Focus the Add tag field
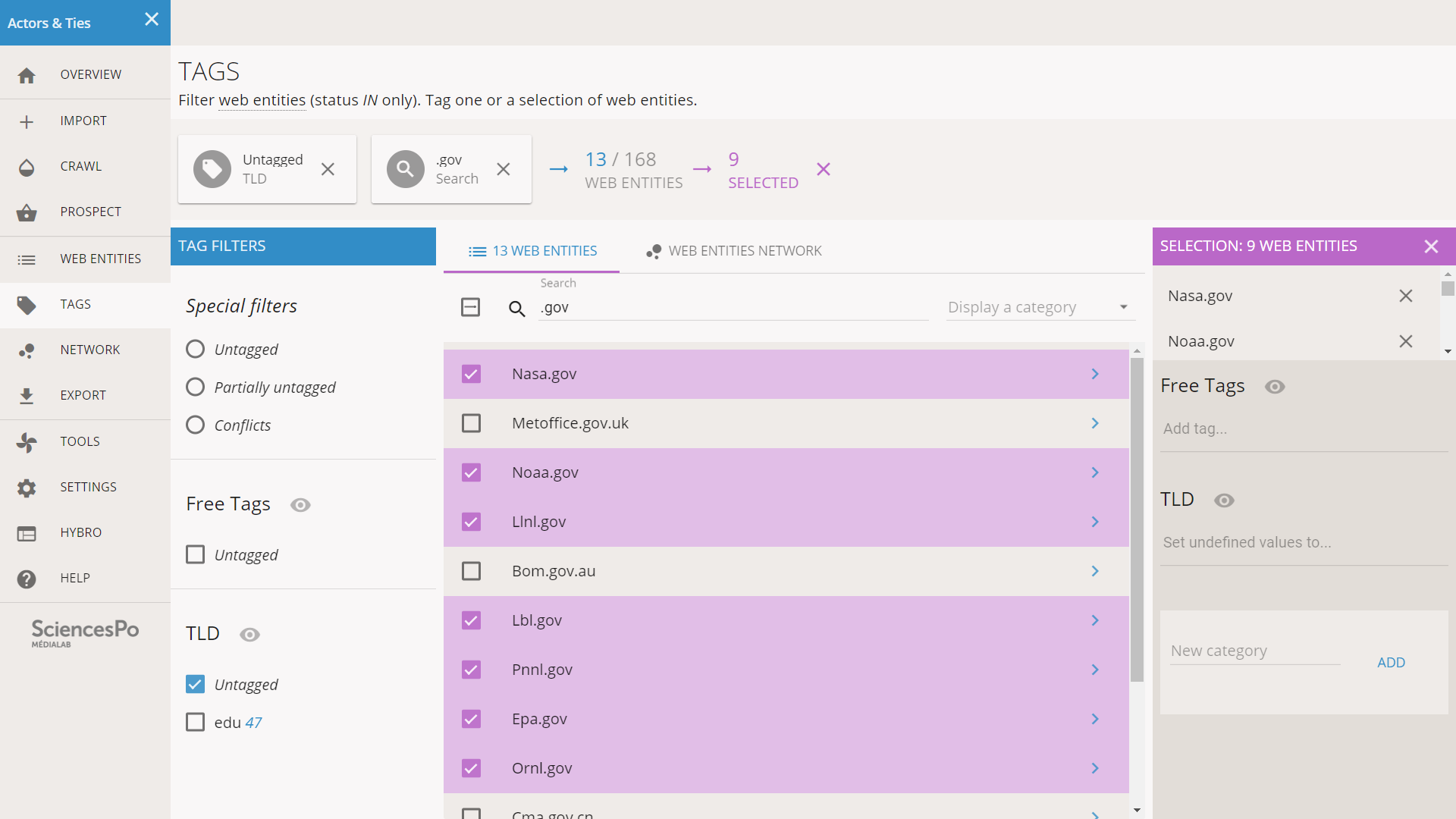 click(x=1304, y=429)
